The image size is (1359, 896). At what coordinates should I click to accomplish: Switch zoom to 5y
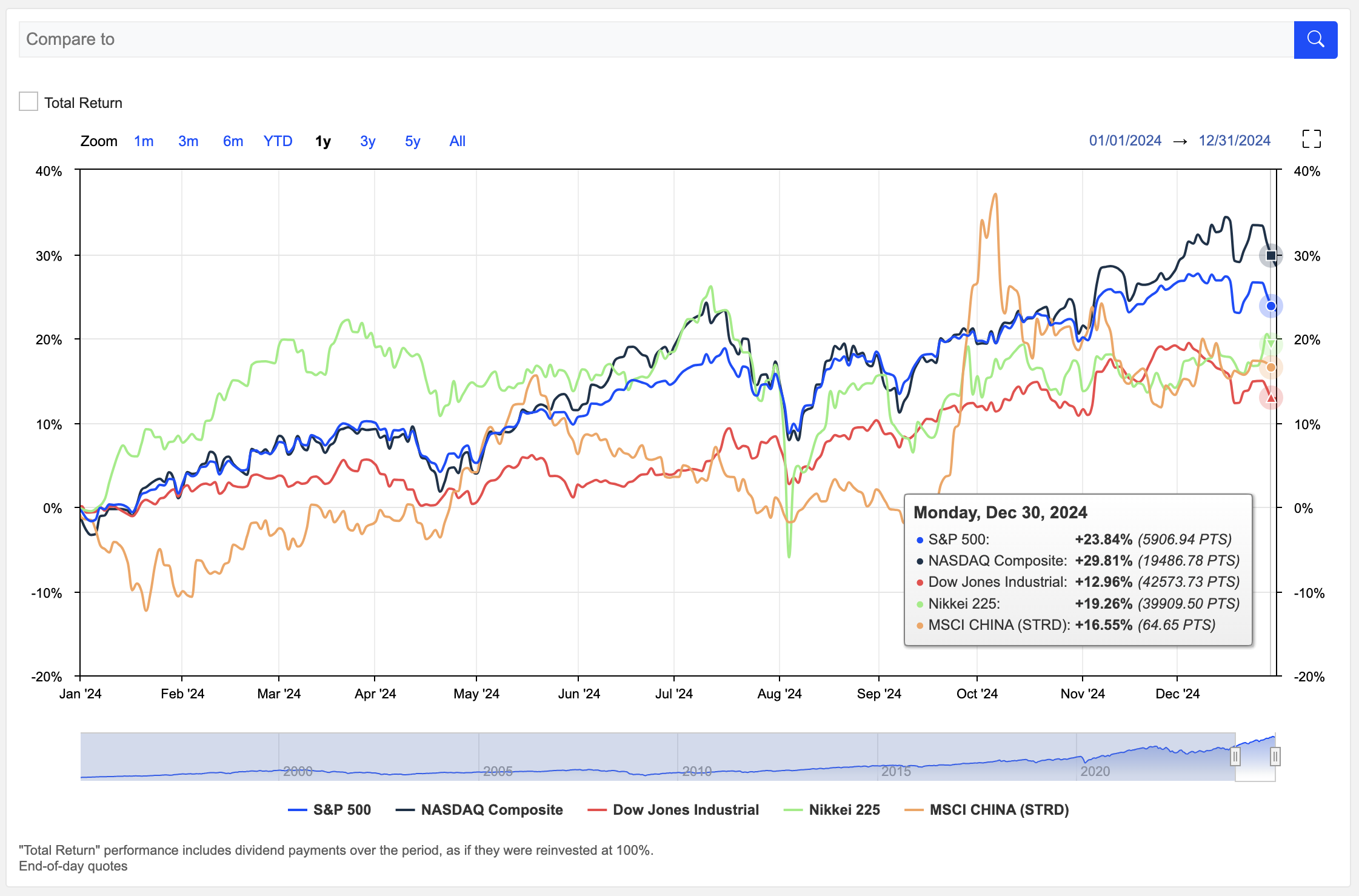point(412,141)
